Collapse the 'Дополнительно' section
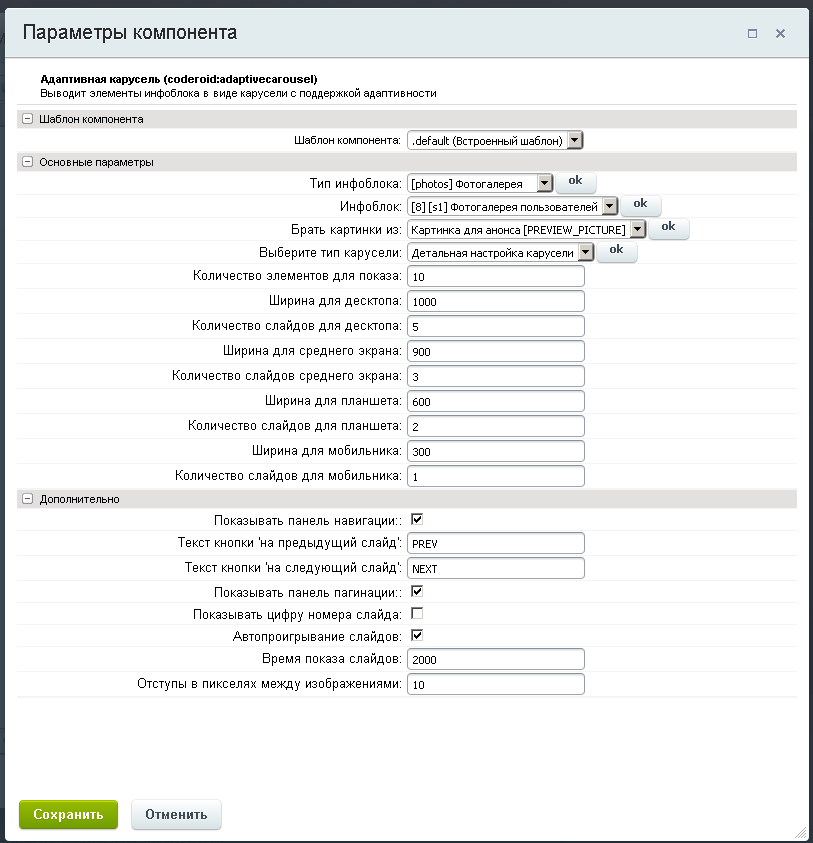 [x=27, y=499]
